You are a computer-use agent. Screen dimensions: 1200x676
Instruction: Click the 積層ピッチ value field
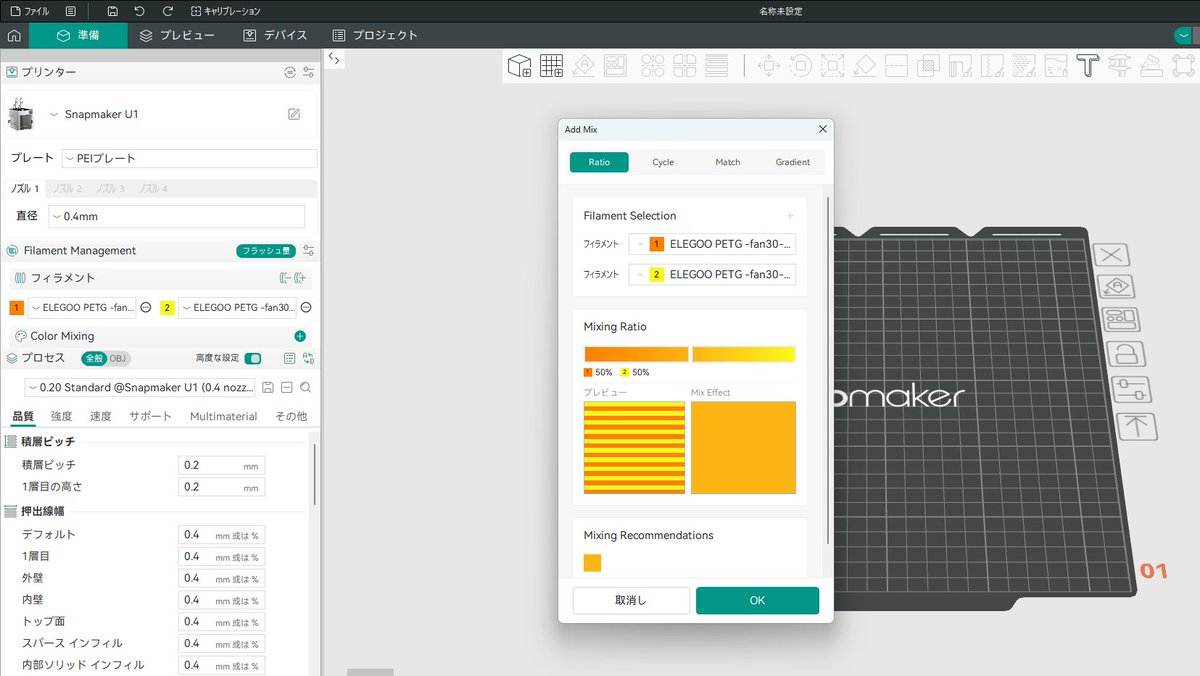(x=221, y=465)
